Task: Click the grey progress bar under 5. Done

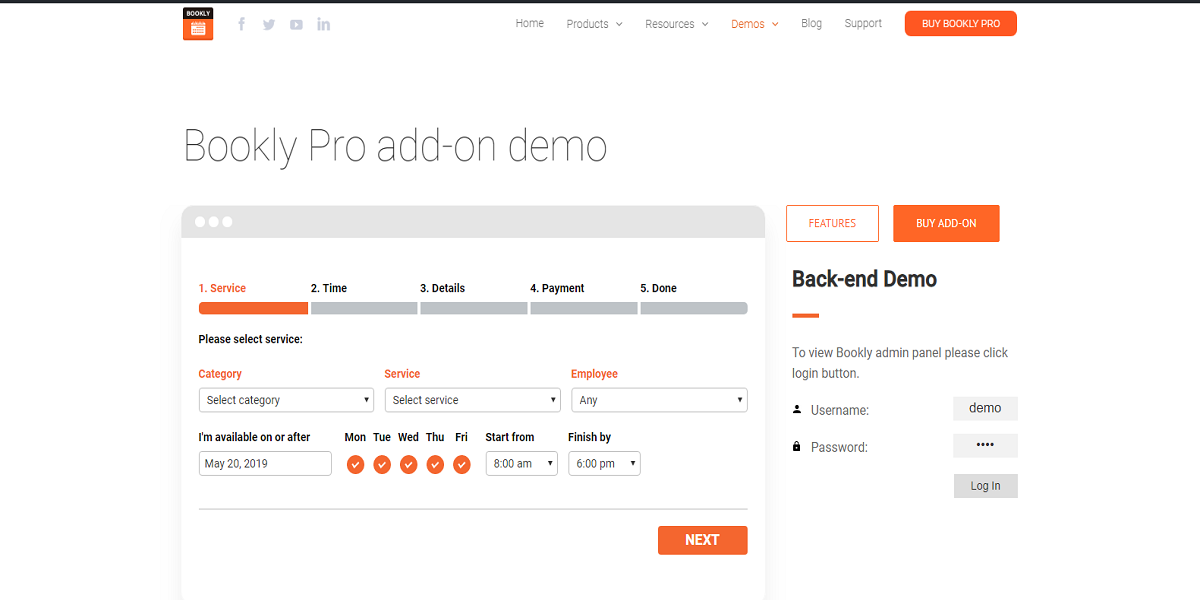Action: tap(694, 308)
